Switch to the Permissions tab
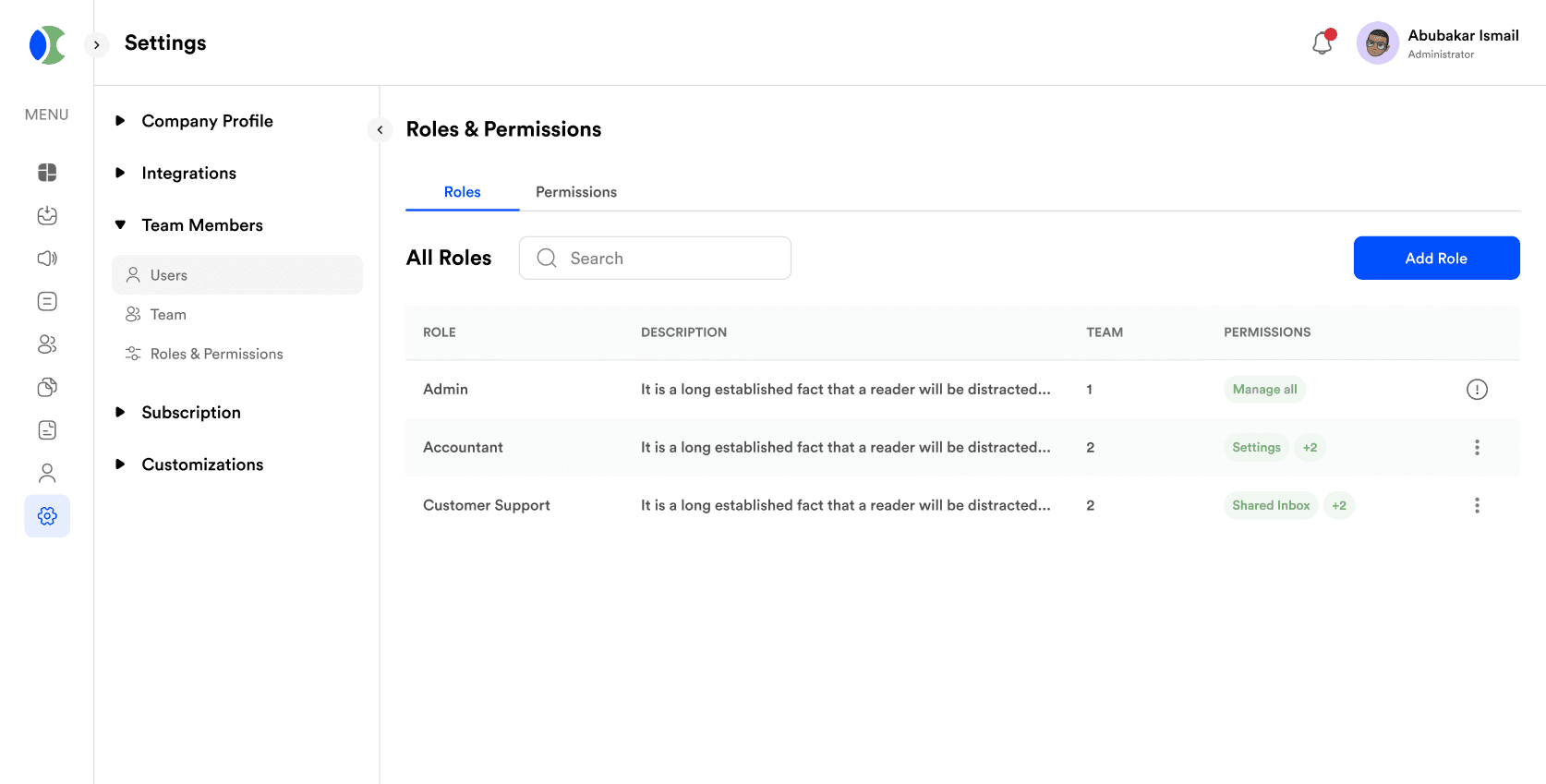 click(576, 192)
